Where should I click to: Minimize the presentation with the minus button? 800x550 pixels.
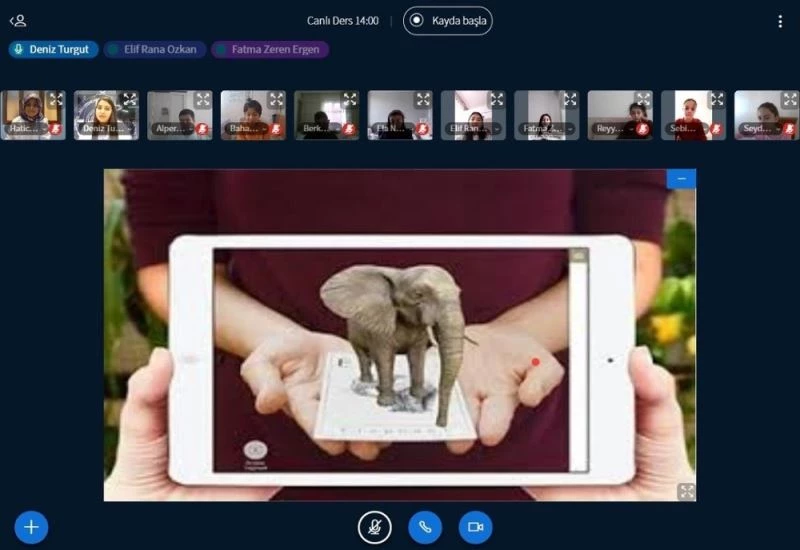[x=681, y=179]
